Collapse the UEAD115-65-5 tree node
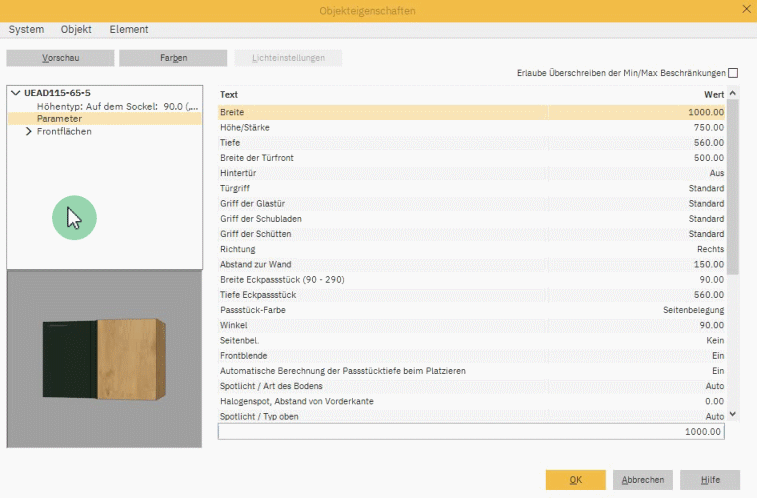 pos(15,93)
